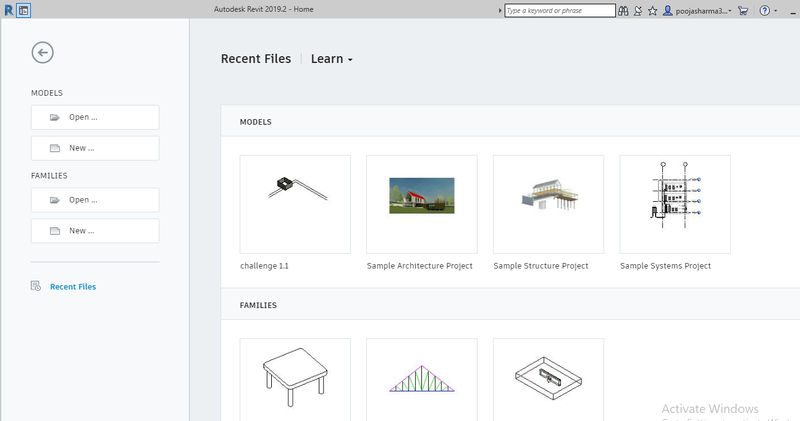Click the Recent Files sidebar link
The height and width of the screenshot is (421, 800).
tap(73, 287)
